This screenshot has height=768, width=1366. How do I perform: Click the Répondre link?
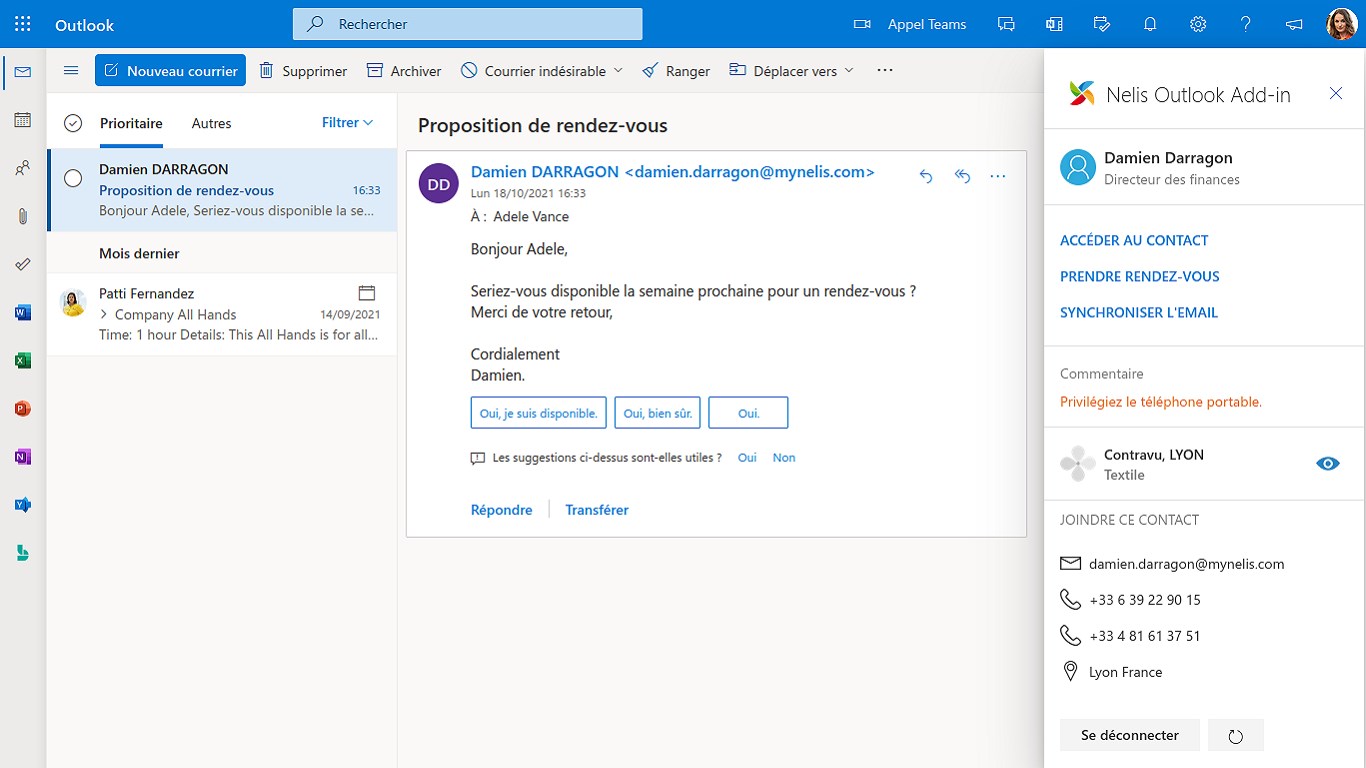coord(502,510)
